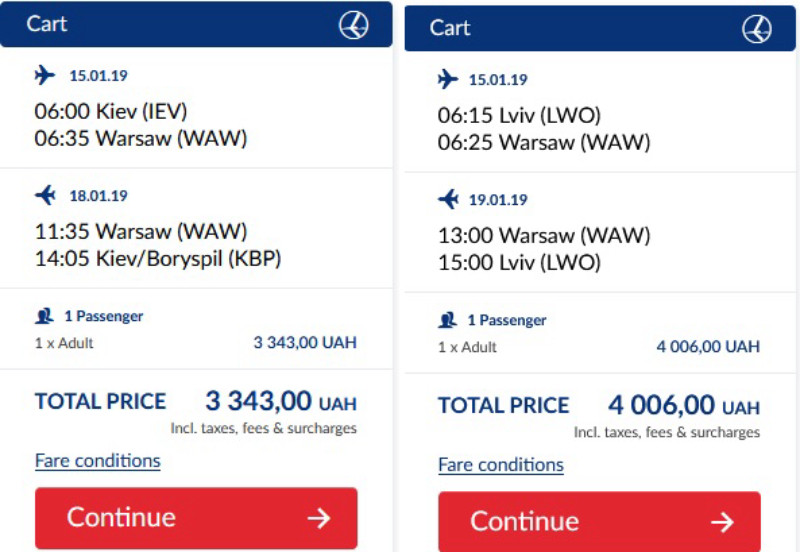Continue with the 3 343,00 UAH cart

point(196,518)
